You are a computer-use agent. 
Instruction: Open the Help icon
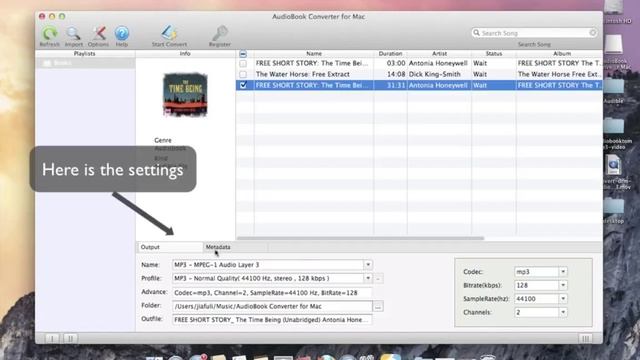122,33
